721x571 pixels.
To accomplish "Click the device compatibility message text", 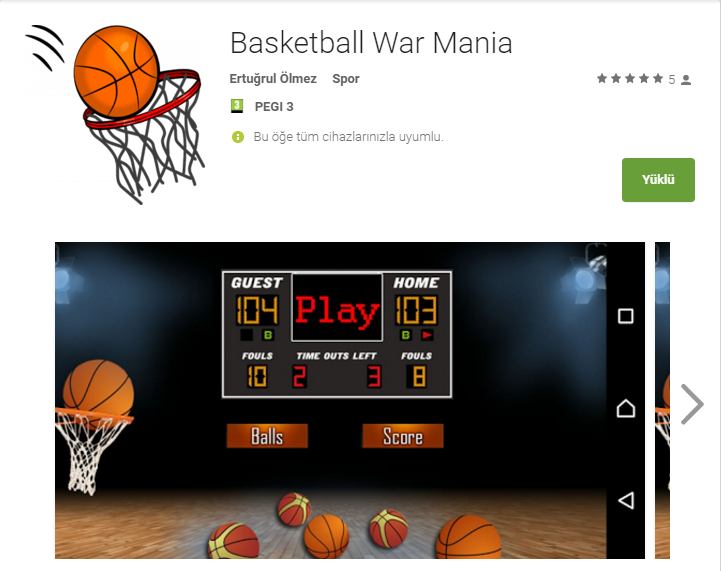I will (348, 137).
